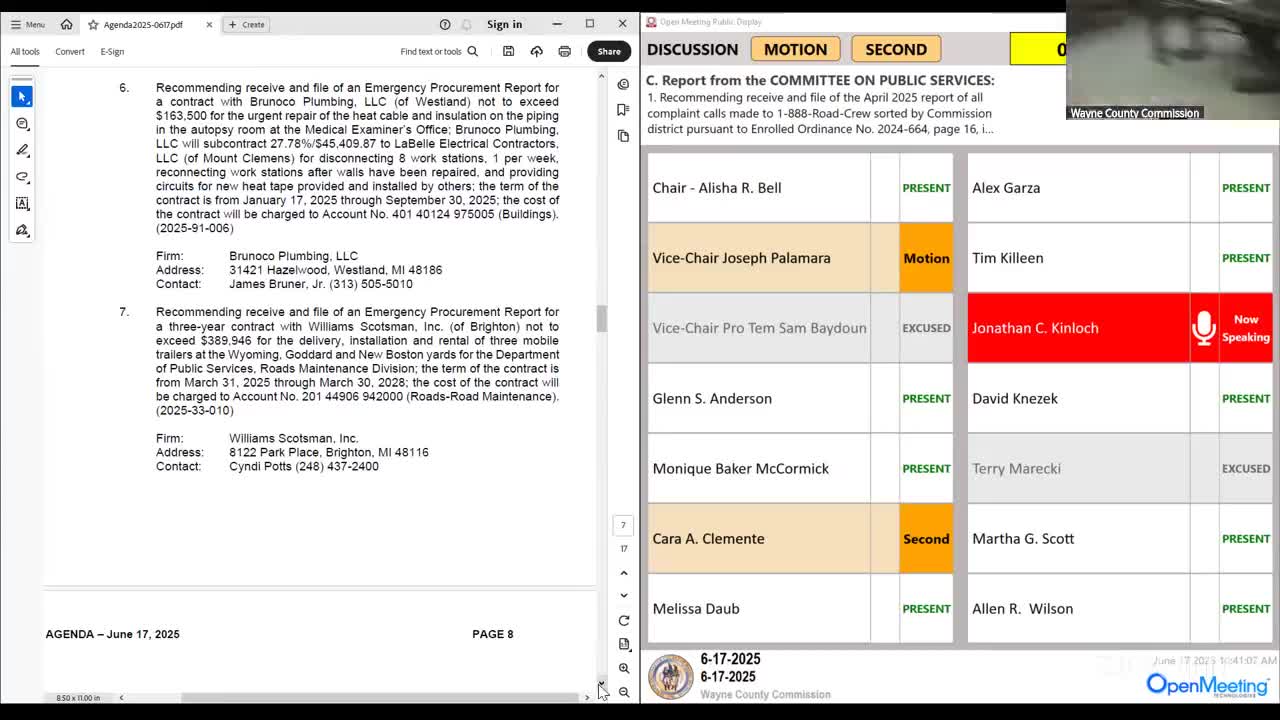Screen dimensions: 1280x720
Task: Select David Knezek's name
Action: click(x=1015, y=398)
